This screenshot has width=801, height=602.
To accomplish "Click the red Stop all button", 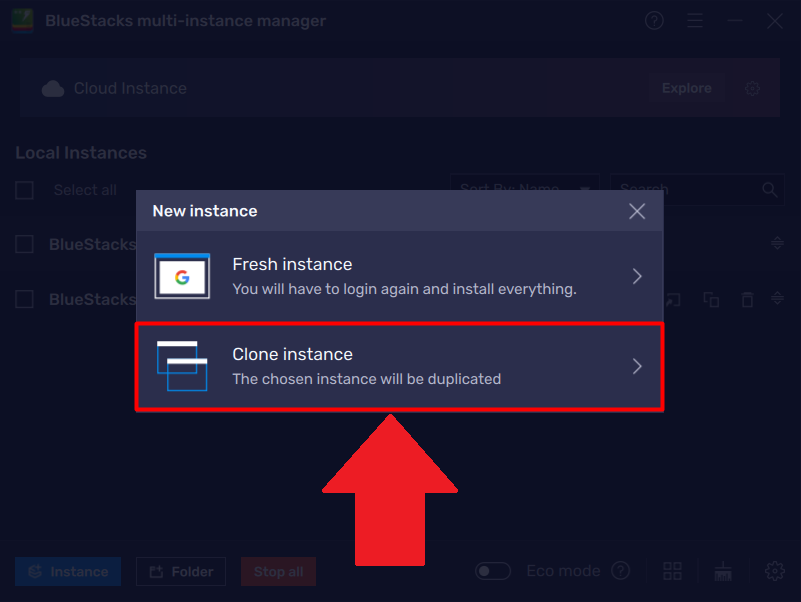I will coord(278,571).
